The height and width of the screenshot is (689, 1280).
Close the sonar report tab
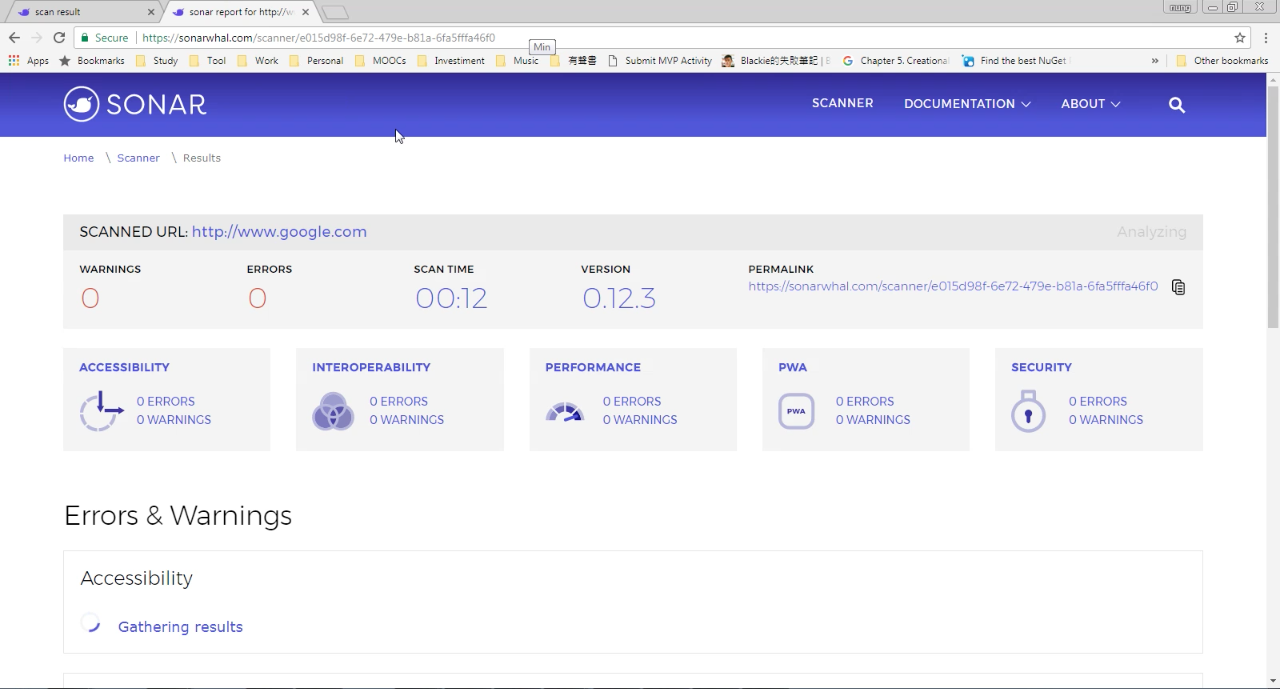[305, 12]
